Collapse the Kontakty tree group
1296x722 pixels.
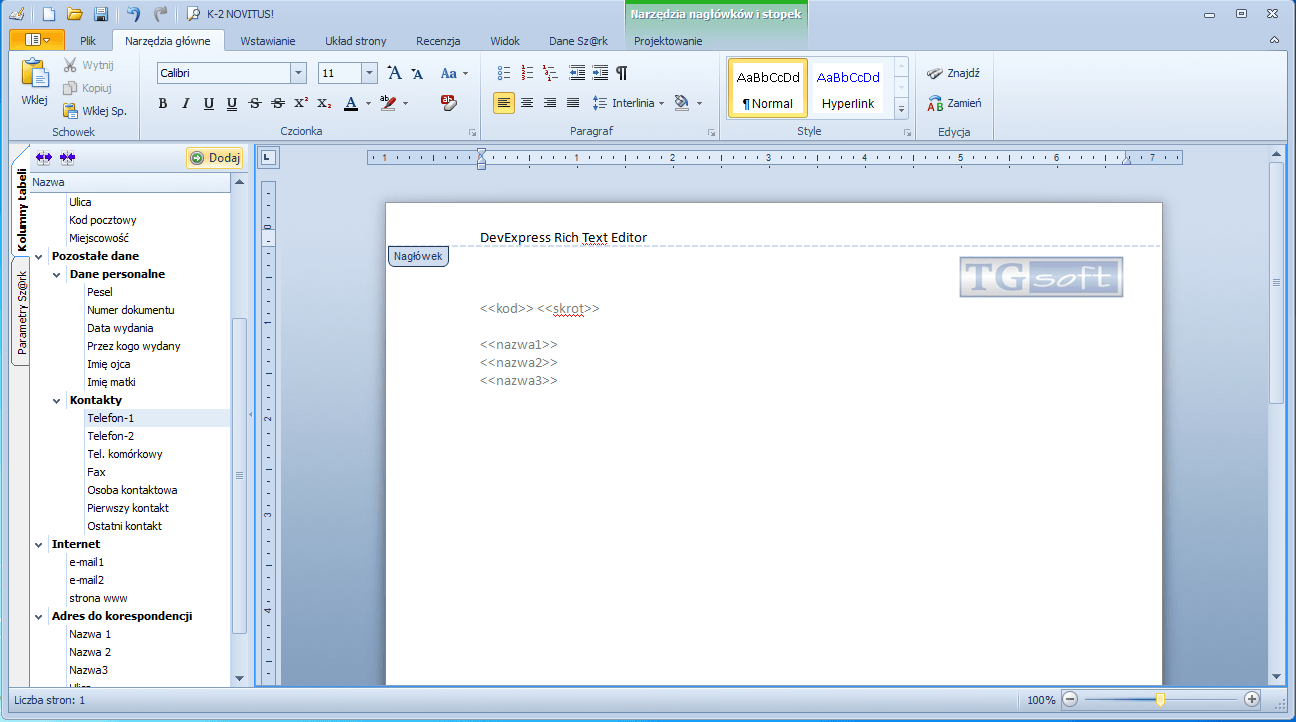tap(57, 400)
